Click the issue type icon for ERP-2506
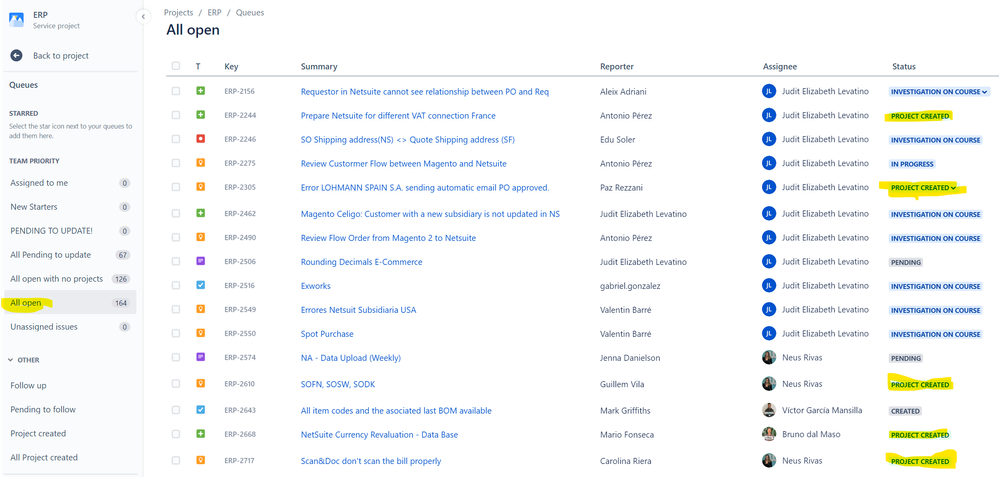This screenshot has width=999, height=477. click(200, 262)
